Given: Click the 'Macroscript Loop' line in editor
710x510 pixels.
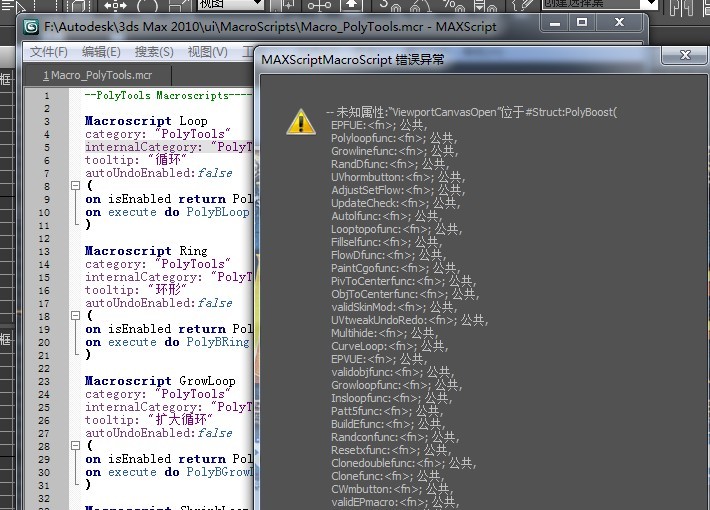Looking at the screenshot, I should pos(146,121).
